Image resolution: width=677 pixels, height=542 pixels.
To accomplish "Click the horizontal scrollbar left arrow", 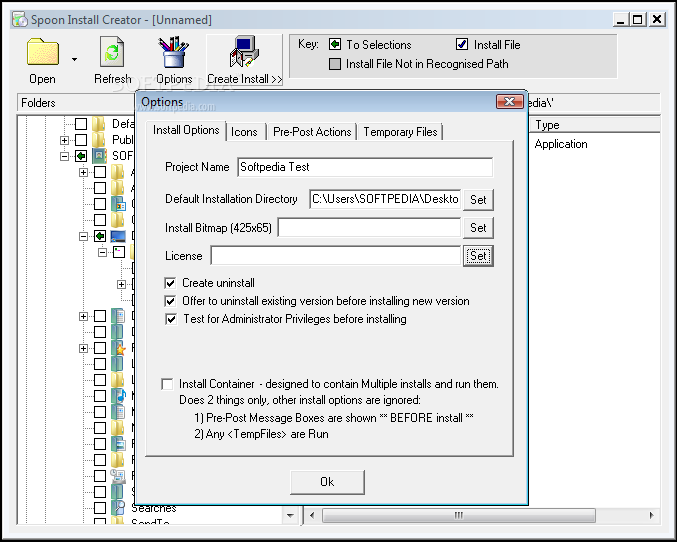I will [x=312, y=515].
